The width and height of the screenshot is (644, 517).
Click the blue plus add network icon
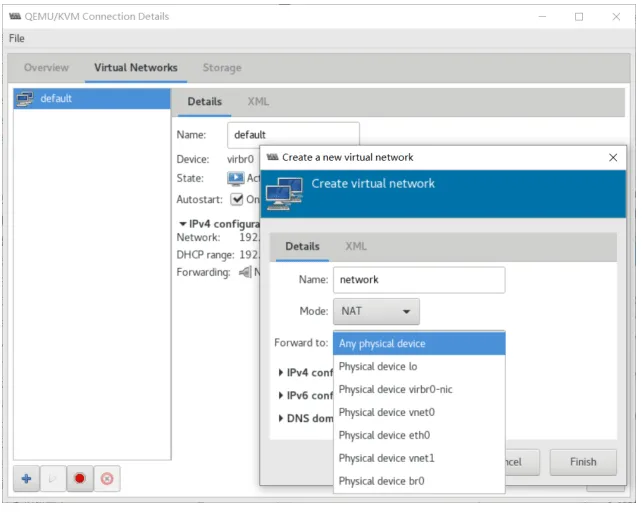(27, 478)
